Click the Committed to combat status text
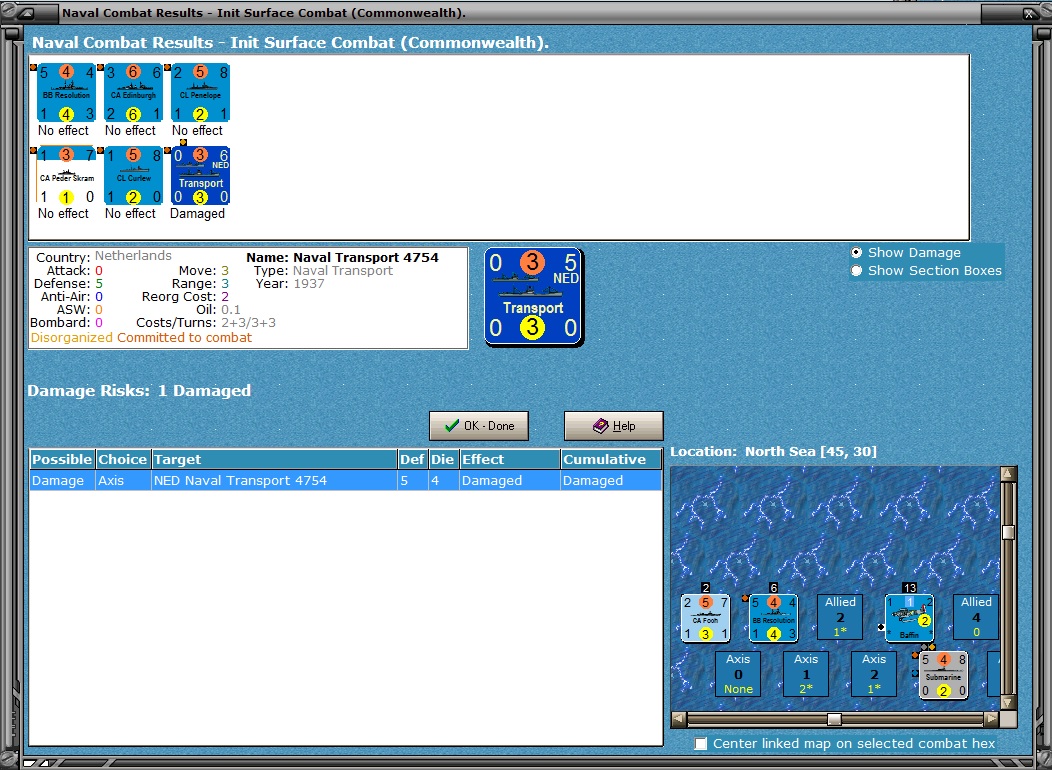Viewport: 1052px width, 770px height. (x=185, y=337)
